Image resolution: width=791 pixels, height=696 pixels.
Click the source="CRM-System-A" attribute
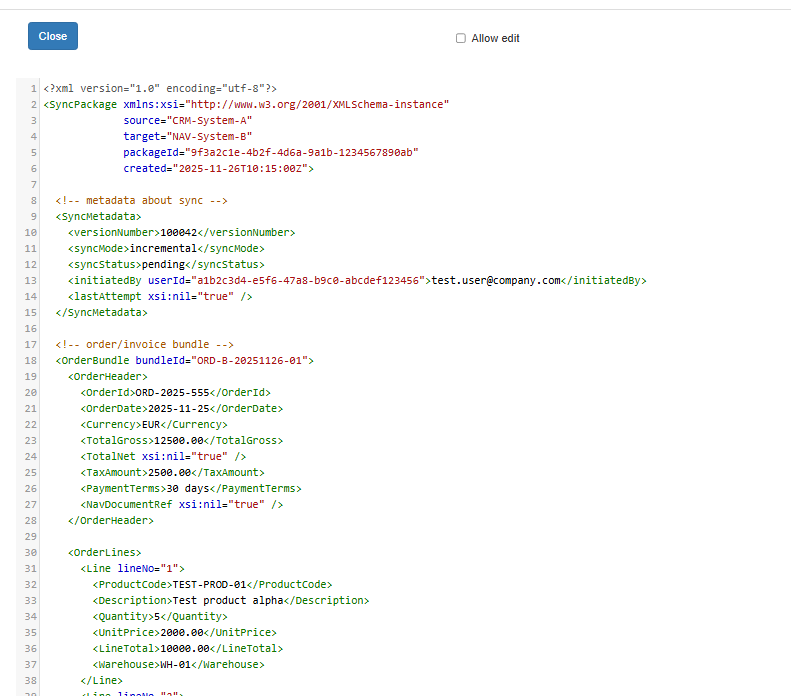point(188,121)
